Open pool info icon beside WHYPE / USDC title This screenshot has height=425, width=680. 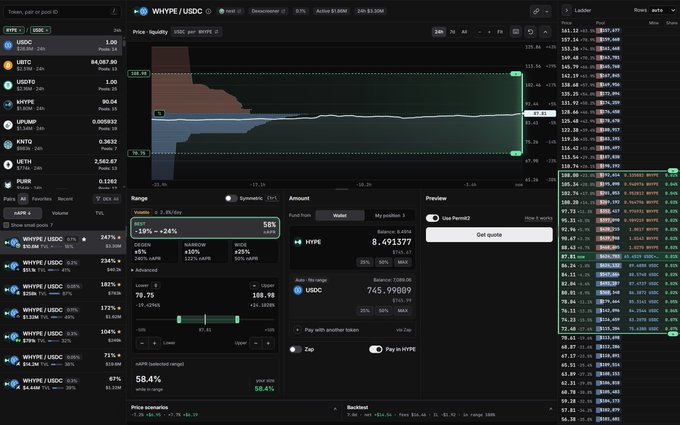coord(209,11)
